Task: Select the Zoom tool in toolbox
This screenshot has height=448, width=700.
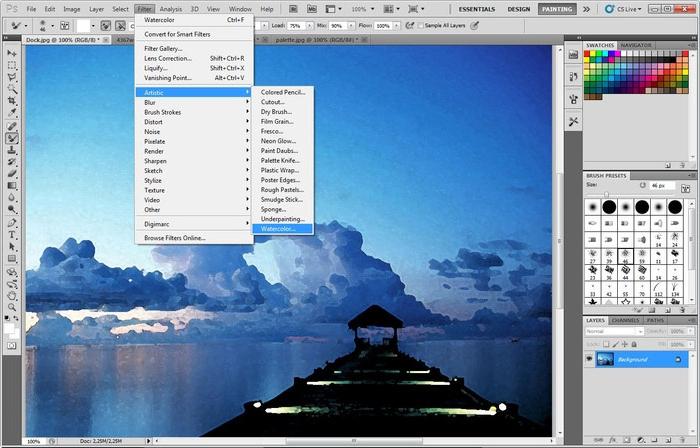Action: (x=12, y=307)
